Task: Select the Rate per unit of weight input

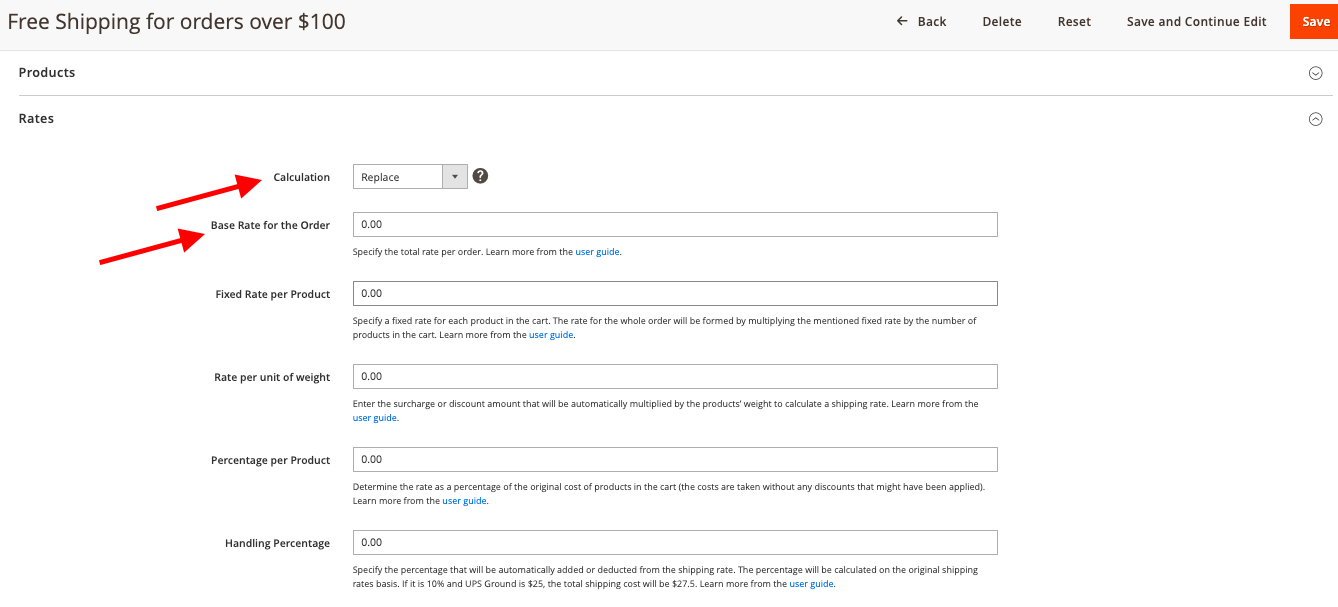Action: tap(675, 377)
